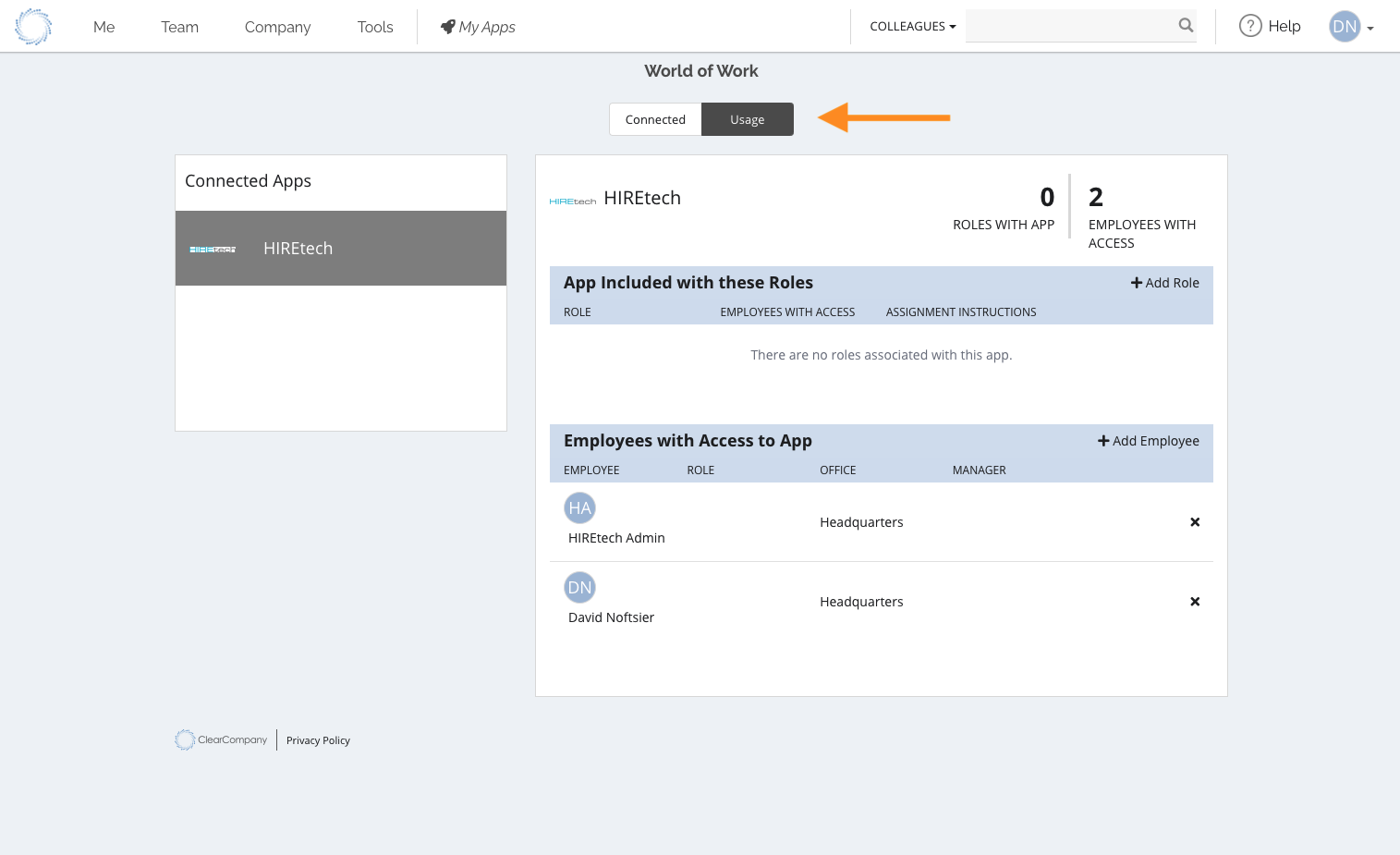Screen dimensions: 1400x855
Task: Click EMPLOYEES WITH ACCESS column header in roles table
Action: tap(787, 312)
